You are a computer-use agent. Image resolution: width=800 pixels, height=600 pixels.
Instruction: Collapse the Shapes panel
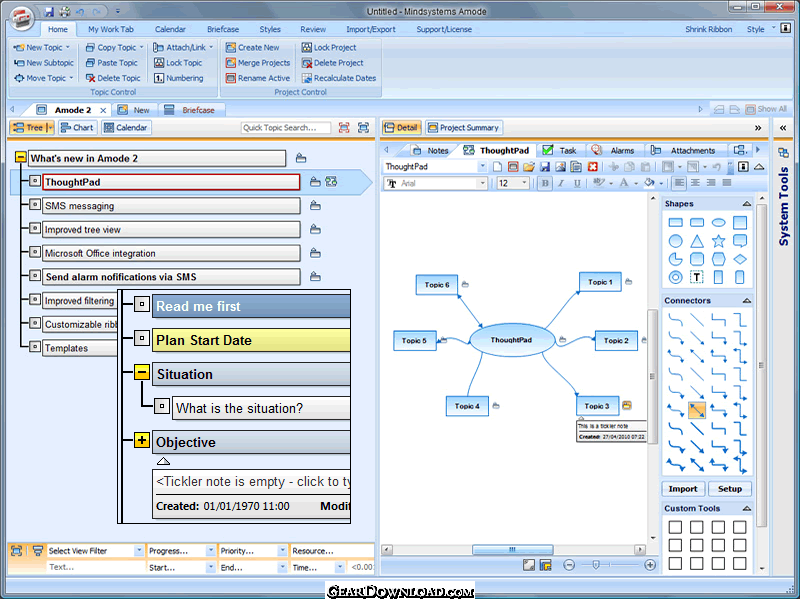[747, 204]
